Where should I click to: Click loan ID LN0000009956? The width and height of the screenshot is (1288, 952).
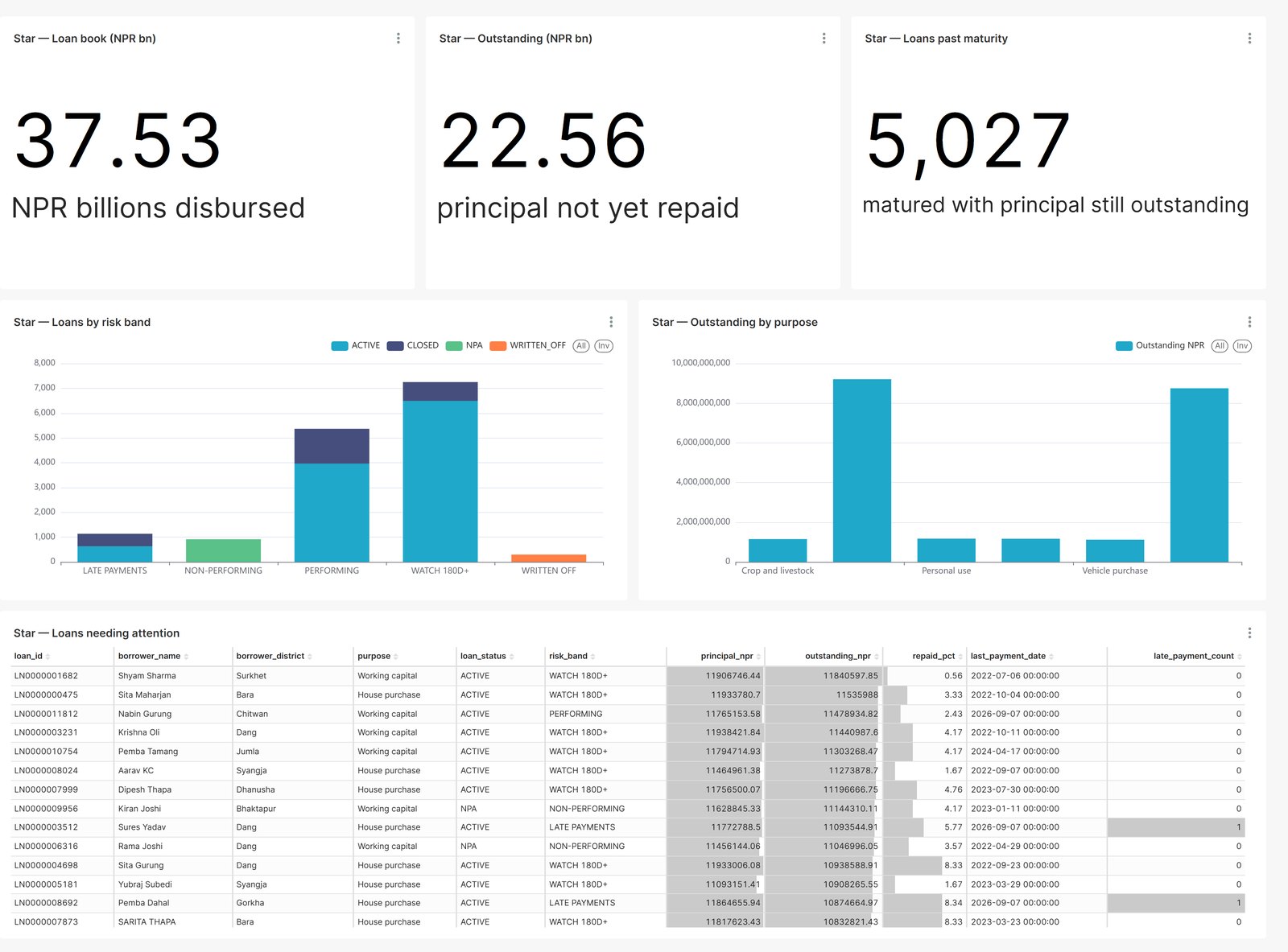(x=46, y=809)
